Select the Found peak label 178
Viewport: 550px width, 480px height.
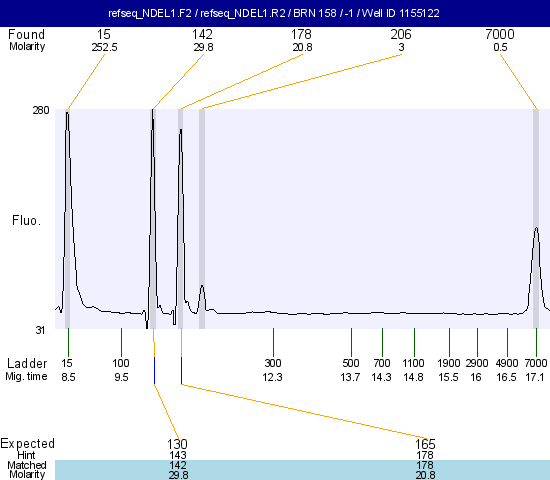click(x=301, y=34)
